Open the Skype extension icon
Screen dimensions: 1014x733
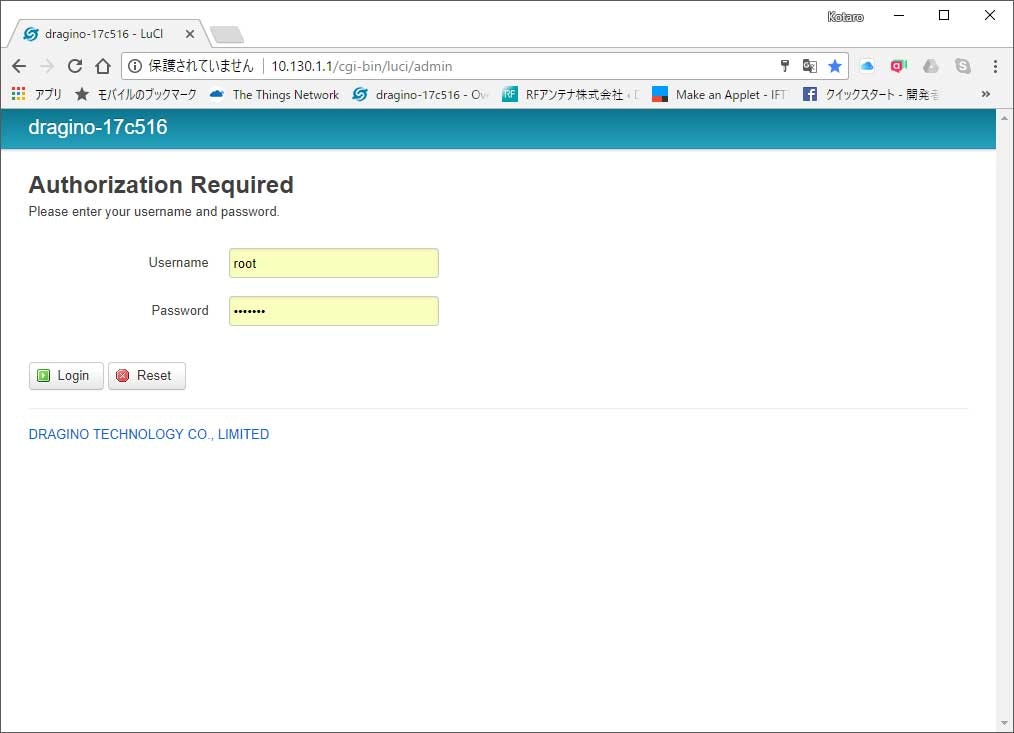click(963, 66)
